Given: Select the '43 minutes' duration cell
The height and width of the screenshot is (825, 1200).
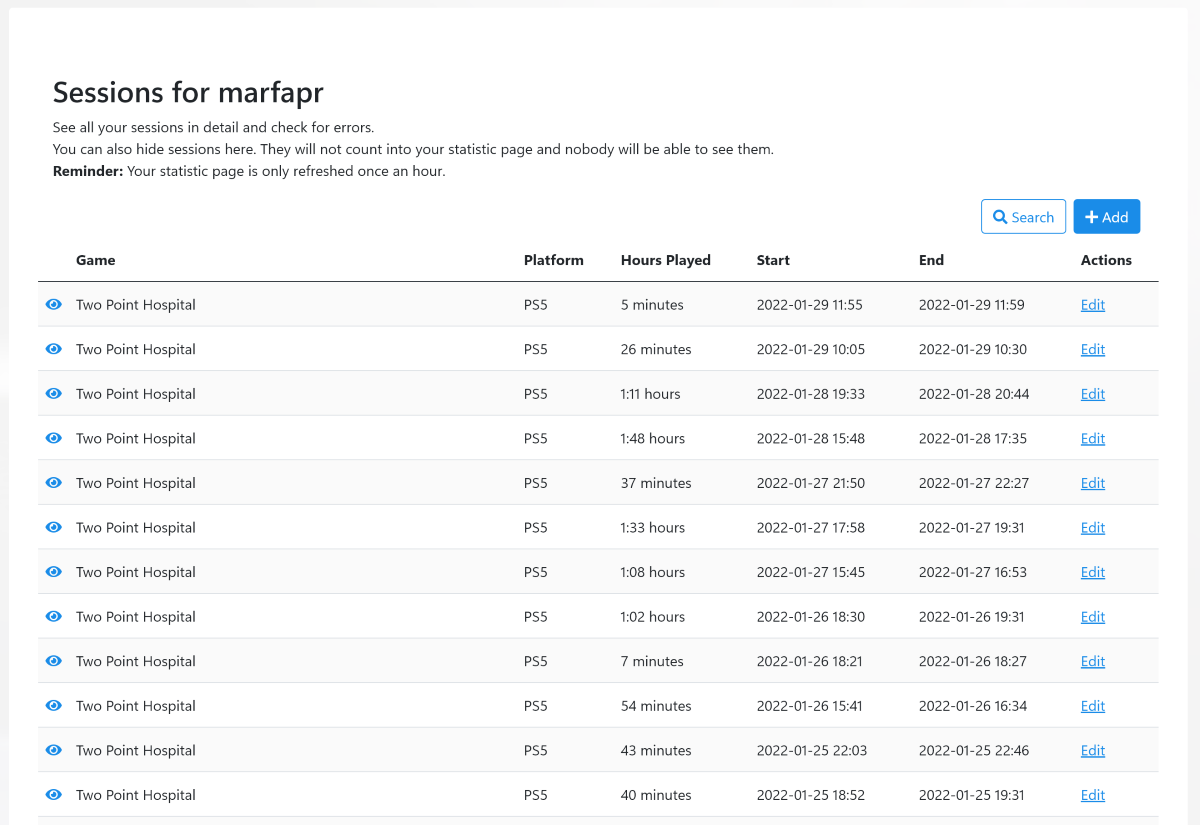Looking at the screenshot, I should pos(656,750).
